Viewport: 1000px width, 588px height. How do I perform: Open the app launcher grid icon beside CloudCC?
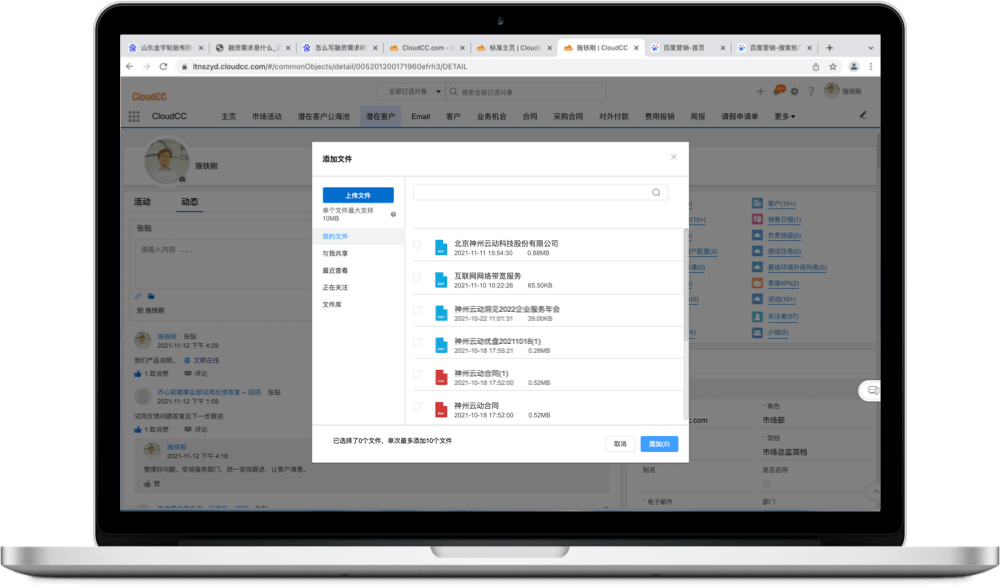pyautogui.click(x=134, y=116)
